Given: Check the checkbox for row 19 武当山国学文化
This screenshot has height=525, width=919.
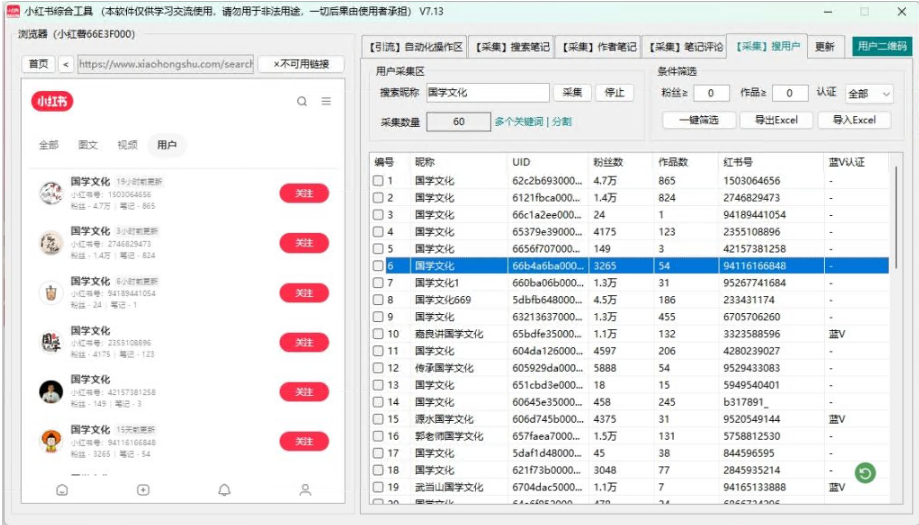Looking at the screenshot, I should 378,488.
